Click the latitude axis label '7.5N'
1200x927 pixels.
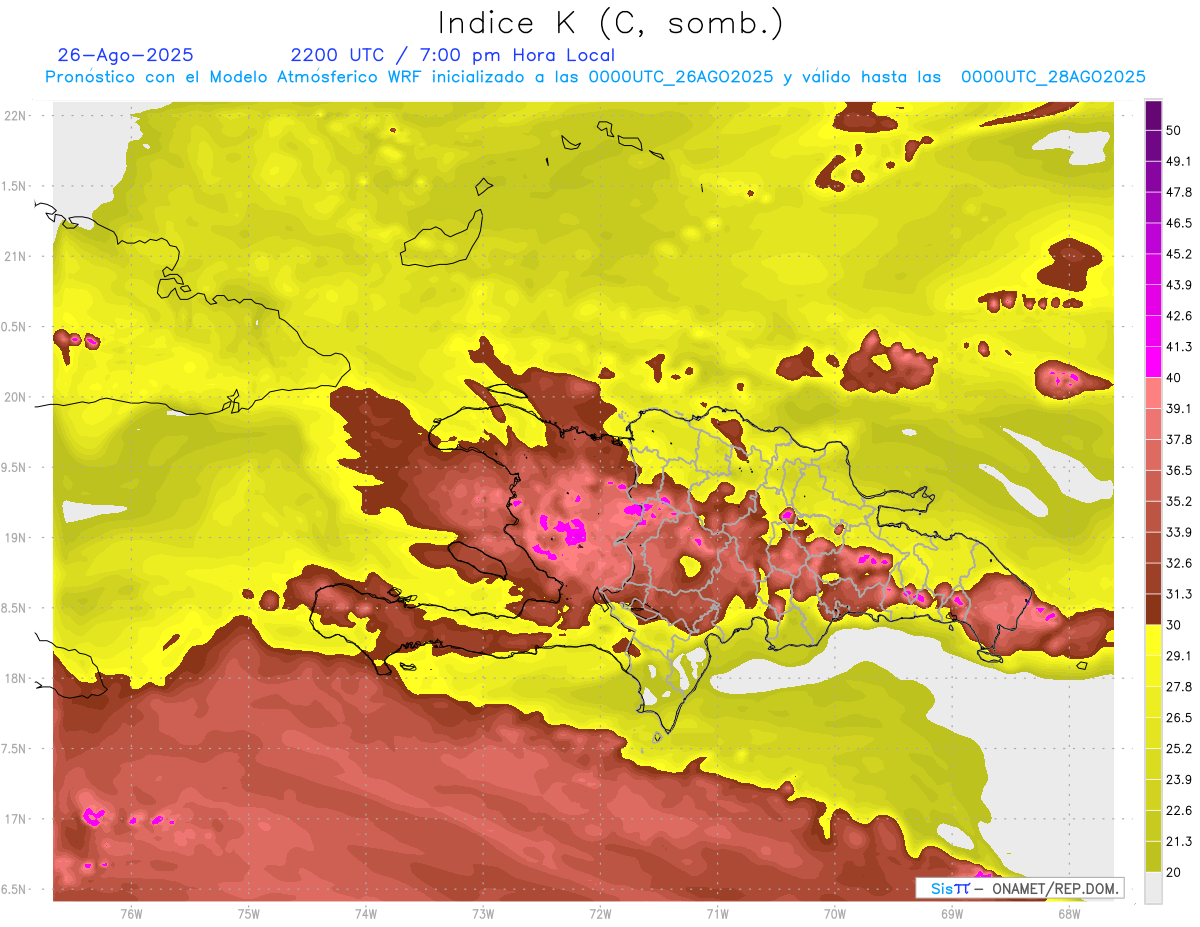[15, 749]
